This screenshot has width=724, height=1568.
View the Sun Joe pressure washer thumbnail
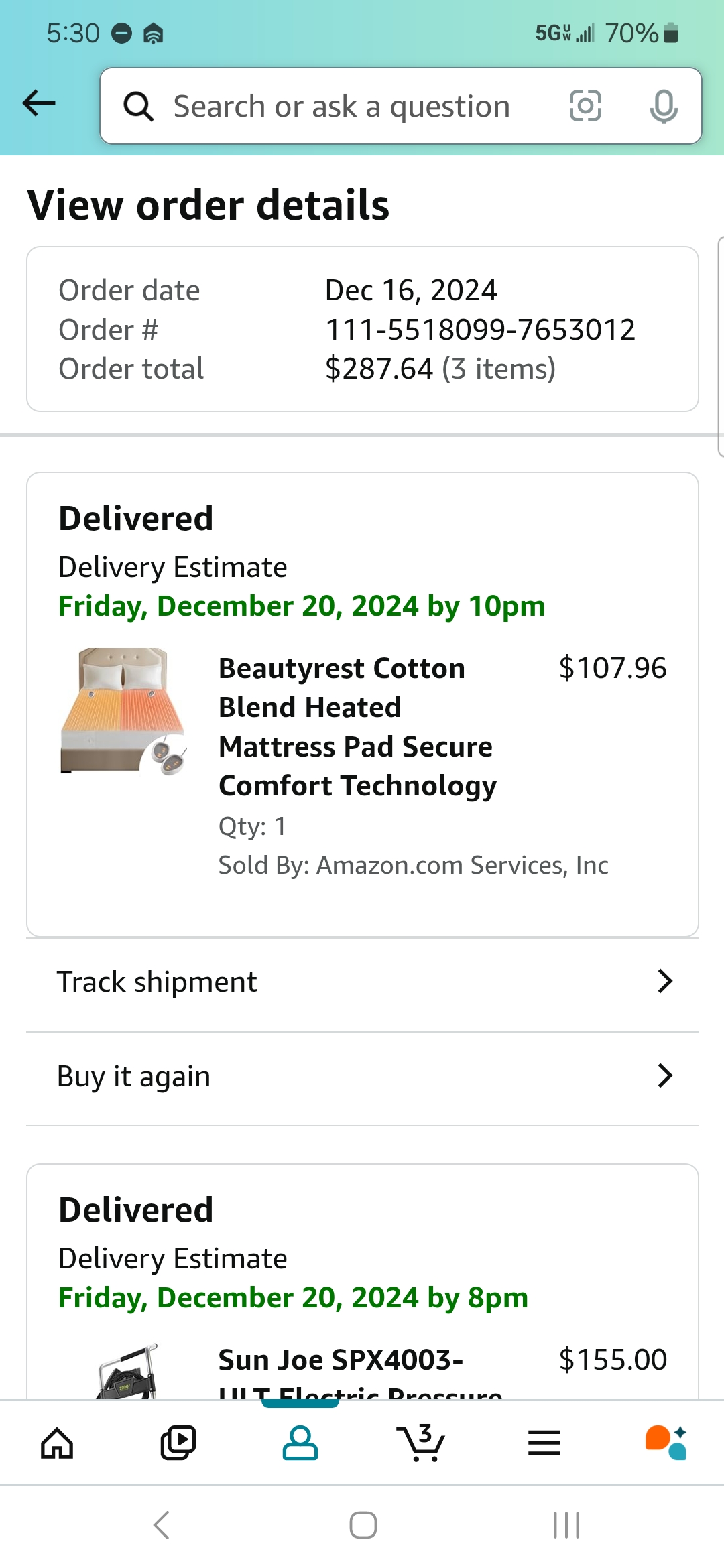[127, 1371]
